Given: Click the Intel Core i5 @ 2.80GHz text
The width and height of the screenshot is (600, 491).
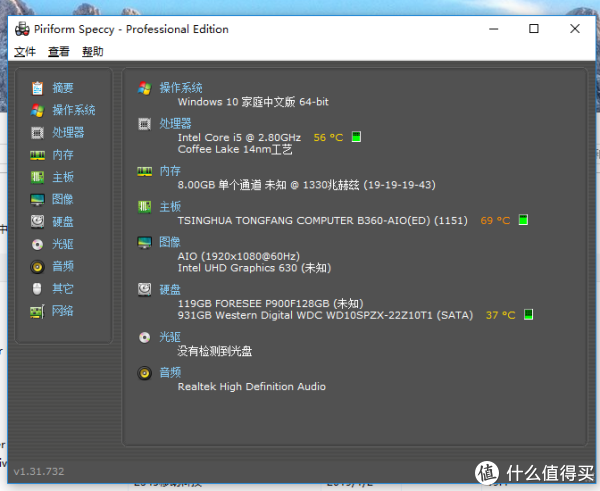Looking at the screenshot, I should click(x=239, y=137).
